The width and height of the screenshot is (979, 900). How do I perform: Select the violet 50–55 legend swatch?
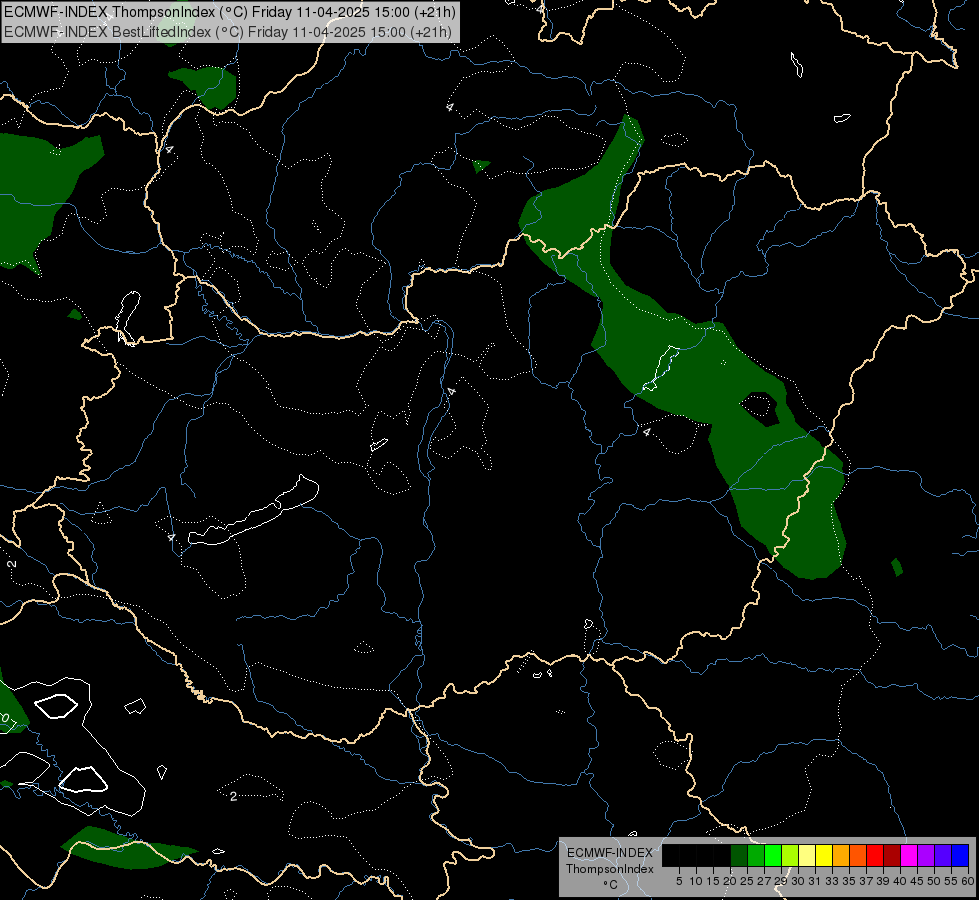tap(943, 855)
